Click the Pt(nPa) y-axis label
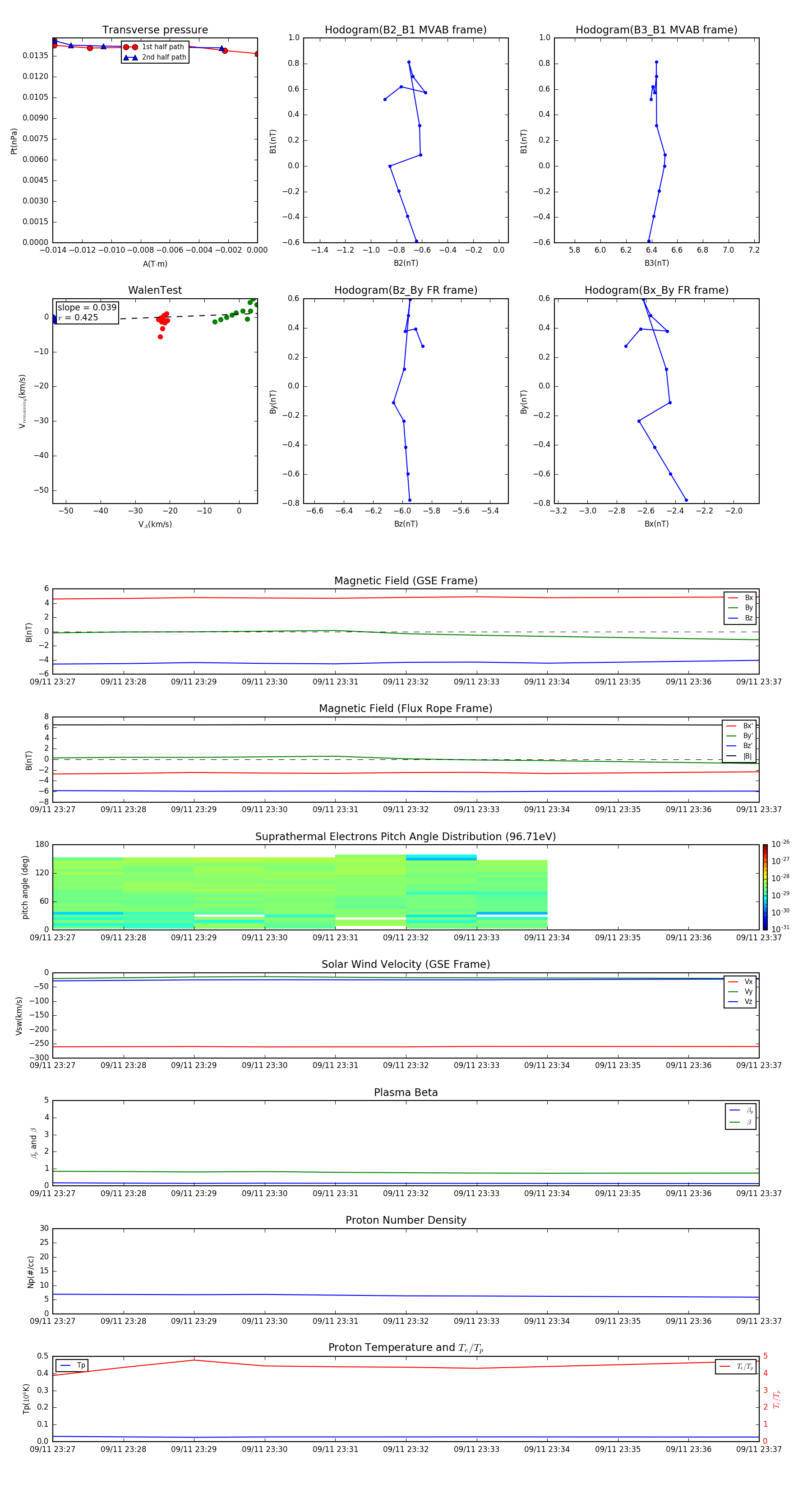812x1489 pixels. pyautogui.click(x=14, y=141)
